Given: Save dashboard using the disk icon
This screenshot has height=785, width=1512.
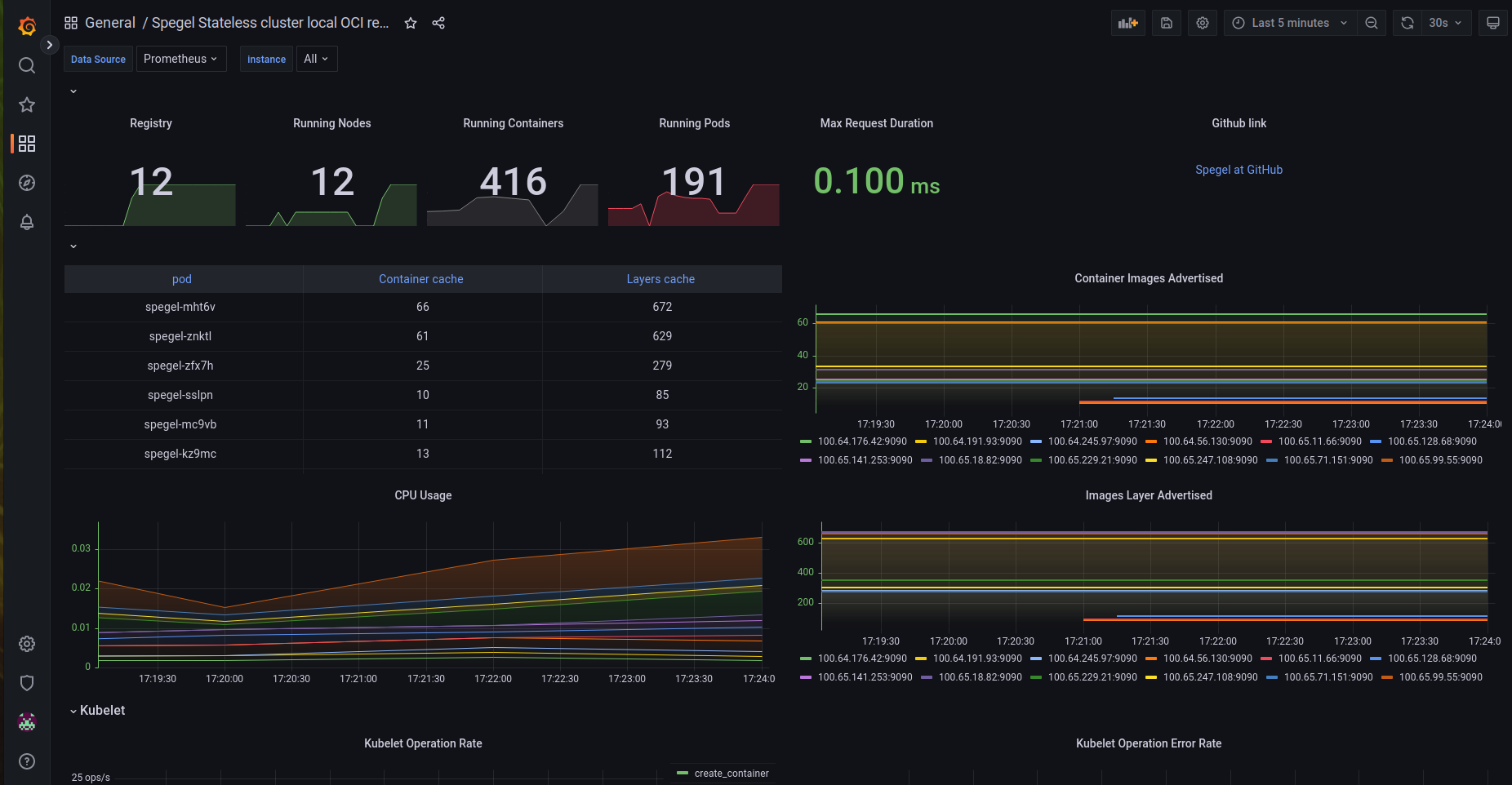Looking at the screenshot, I should coord(1167,23).
